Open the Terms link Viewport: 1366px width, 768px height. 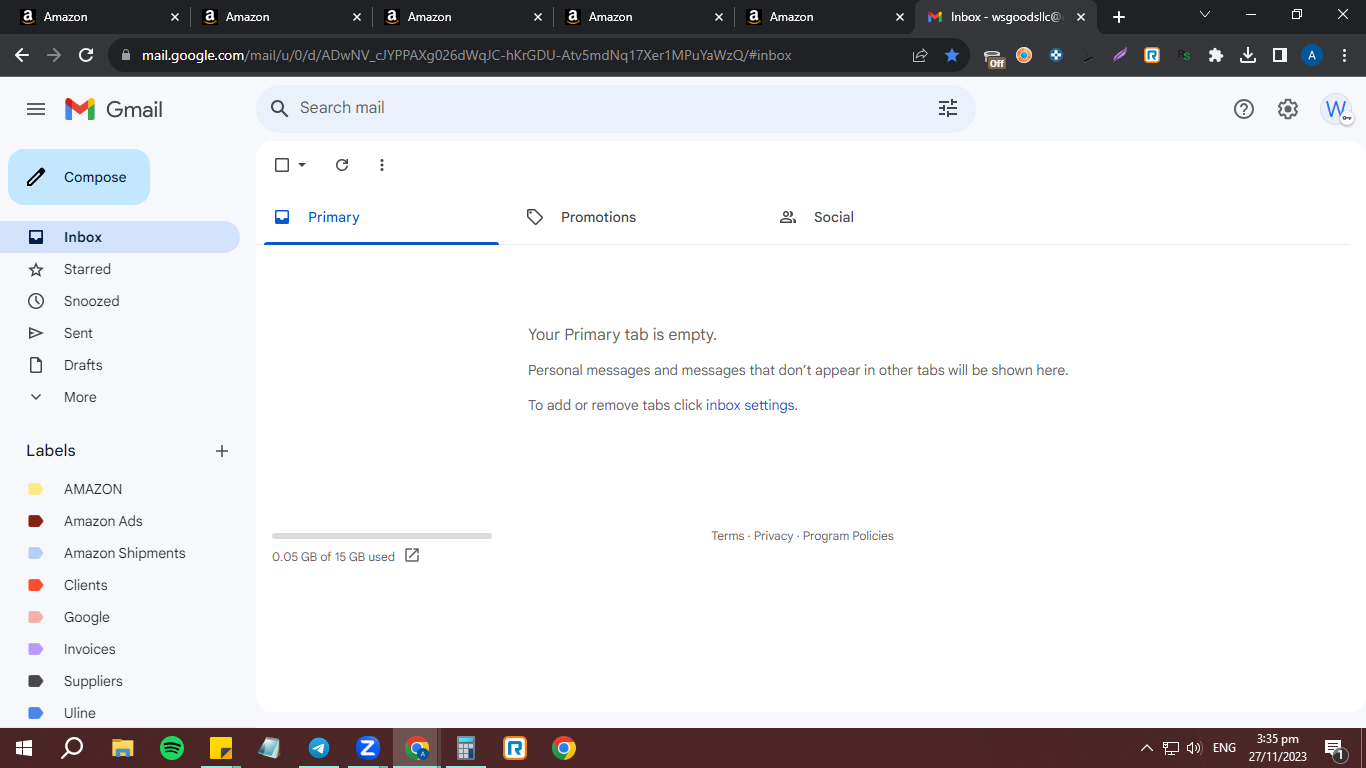pos(727,536)
